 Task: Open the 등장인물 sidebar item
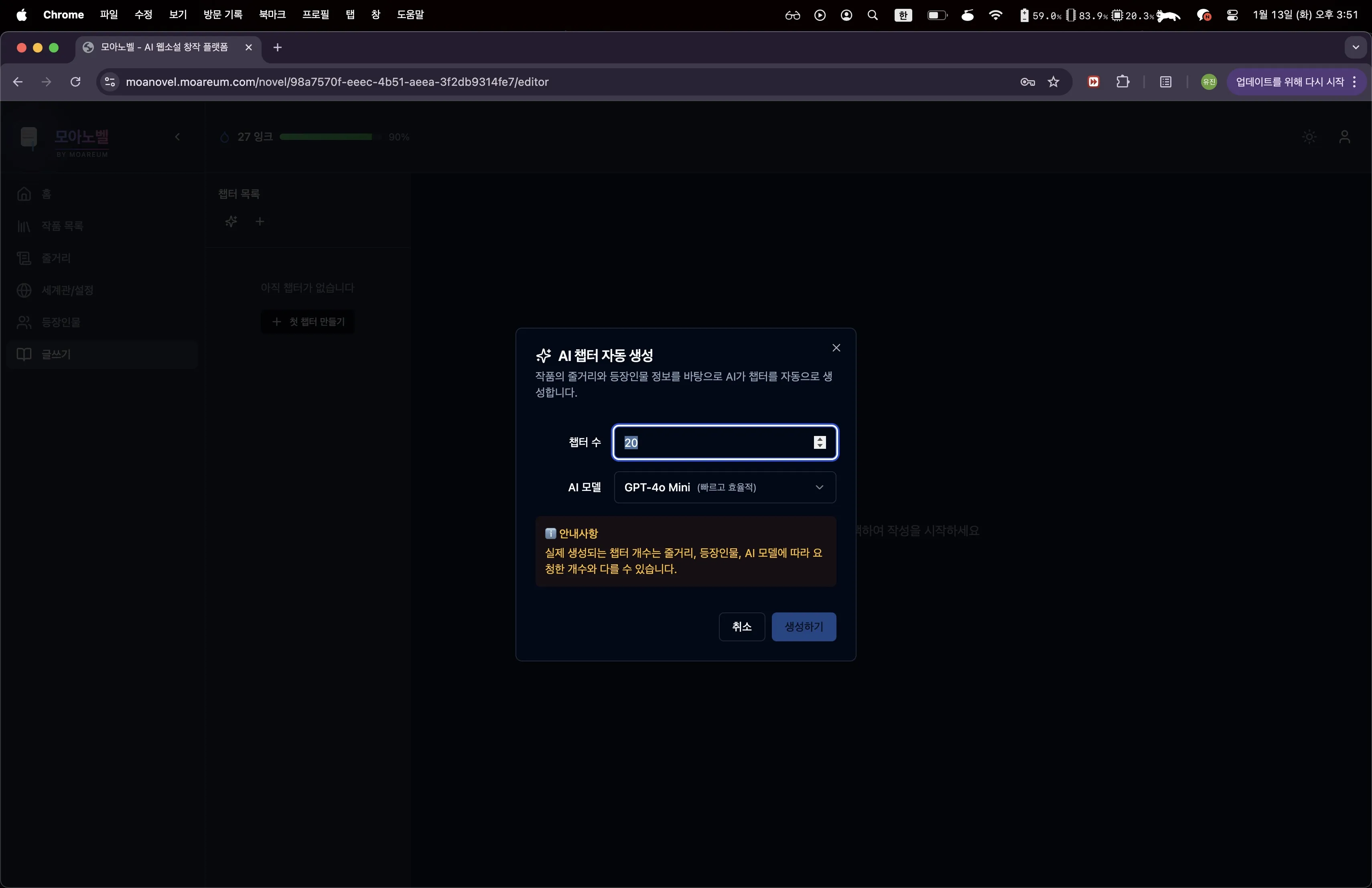(61, 322)
